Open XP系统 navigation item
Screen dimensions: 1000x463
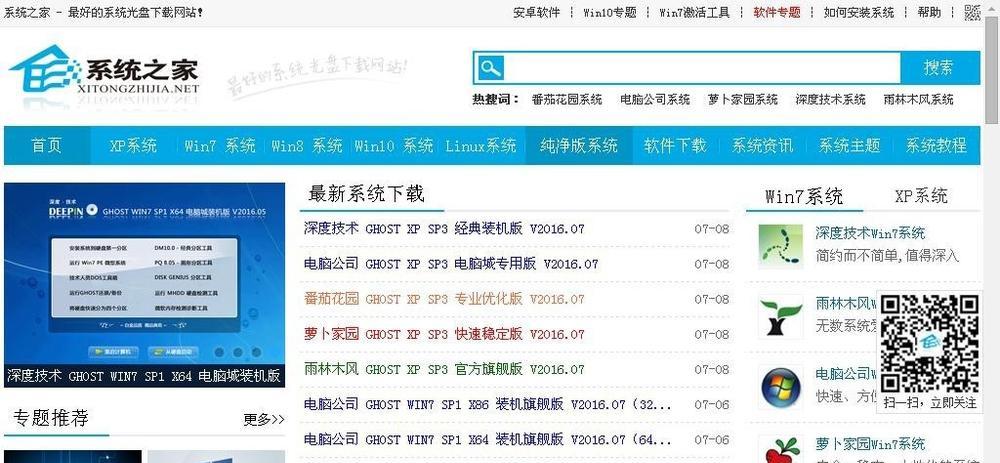tap(133, 145)
